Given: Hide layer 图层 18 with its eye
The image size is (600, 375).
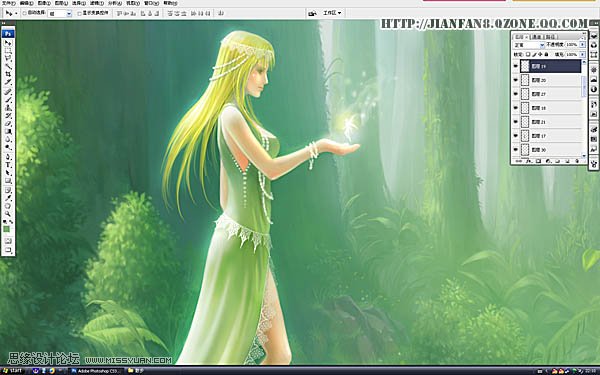Looking at the screenshot, I should 515,108.
